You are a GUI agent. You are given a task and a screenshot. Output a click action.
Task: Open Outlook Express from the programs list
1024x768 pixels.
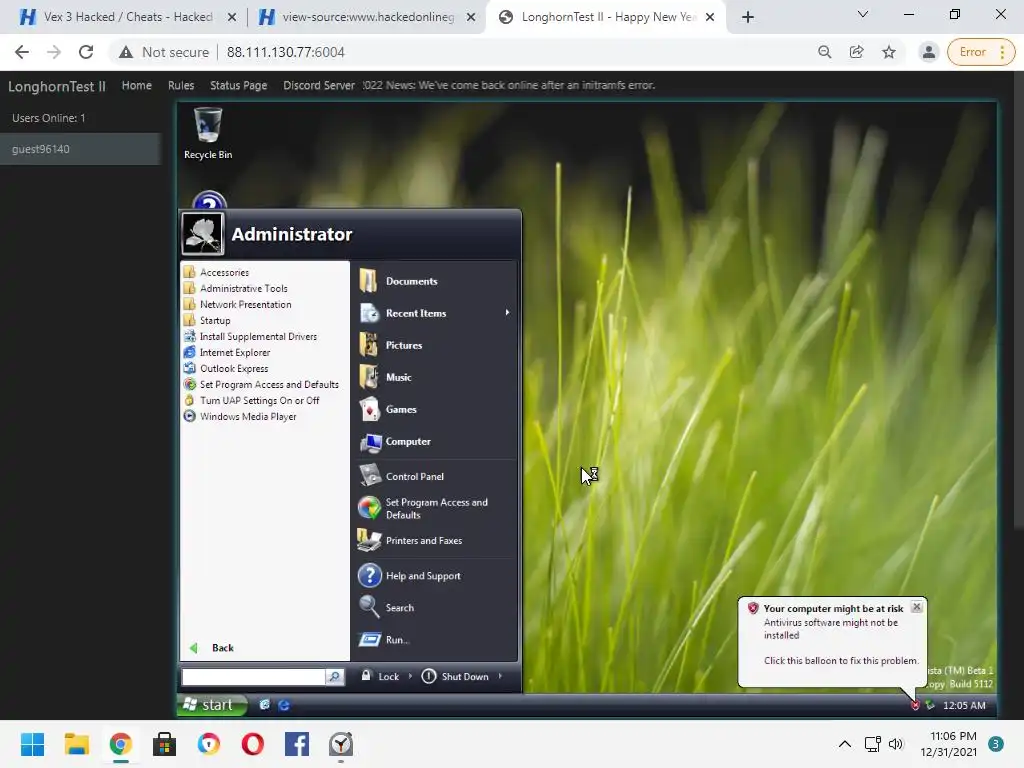click(234, 368)
